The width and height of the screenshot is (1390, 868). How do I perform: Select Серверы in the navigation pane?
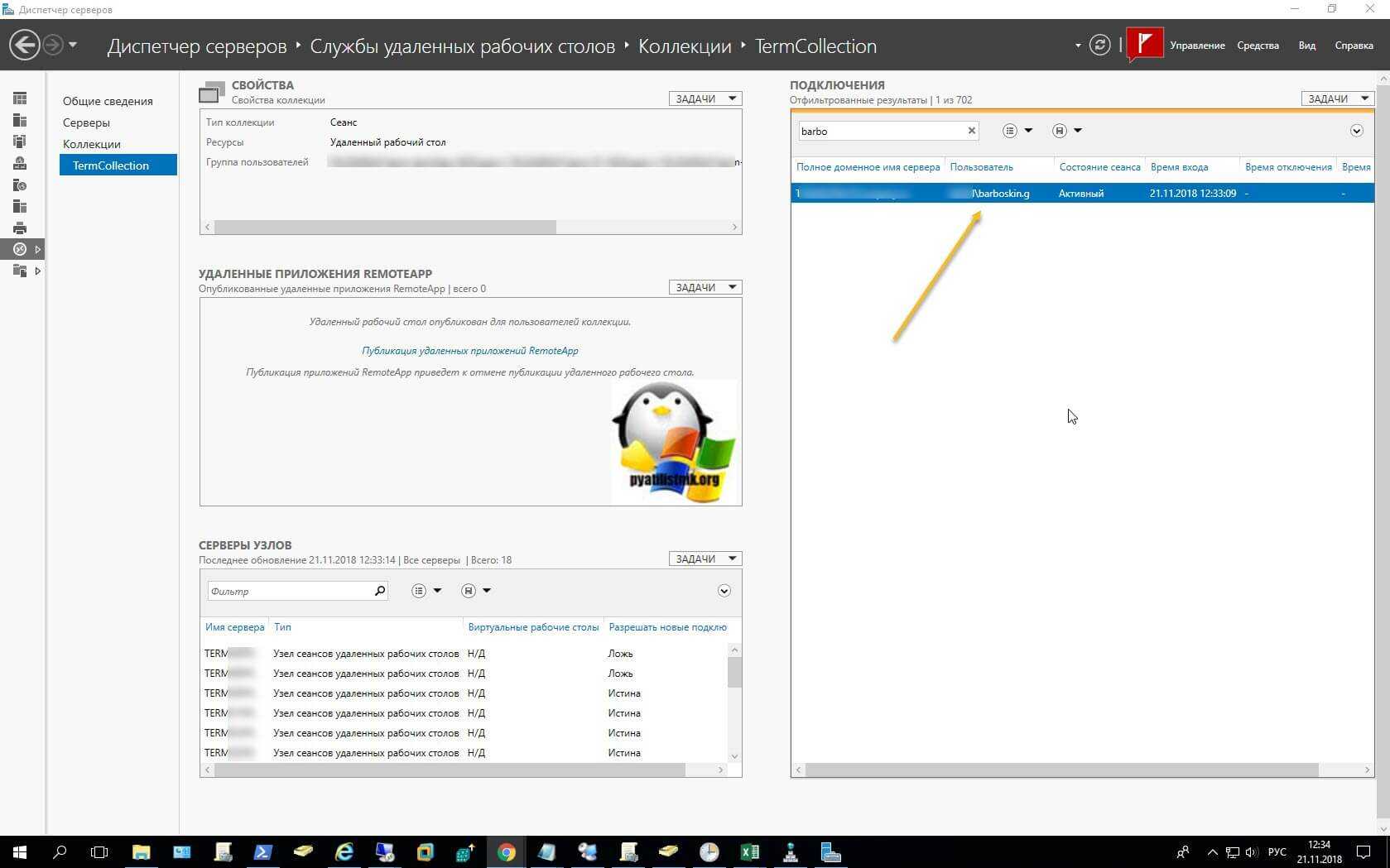(x=86, y=122)
